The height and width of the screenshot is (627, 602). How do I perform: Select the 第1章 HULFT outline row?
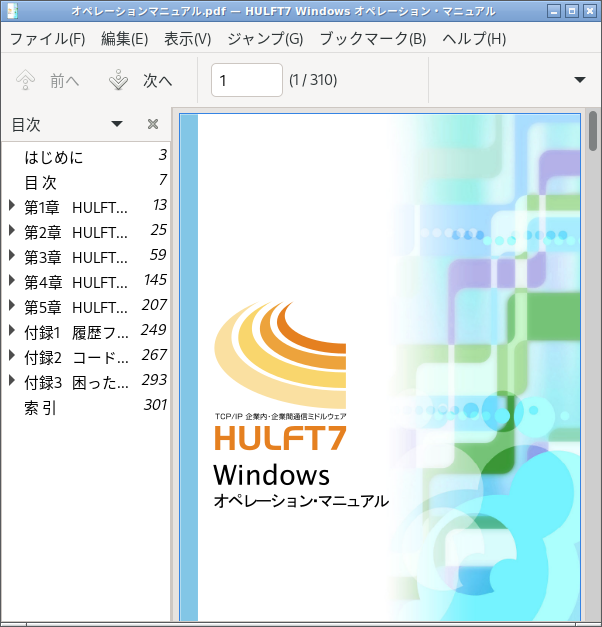coord(86,206)
